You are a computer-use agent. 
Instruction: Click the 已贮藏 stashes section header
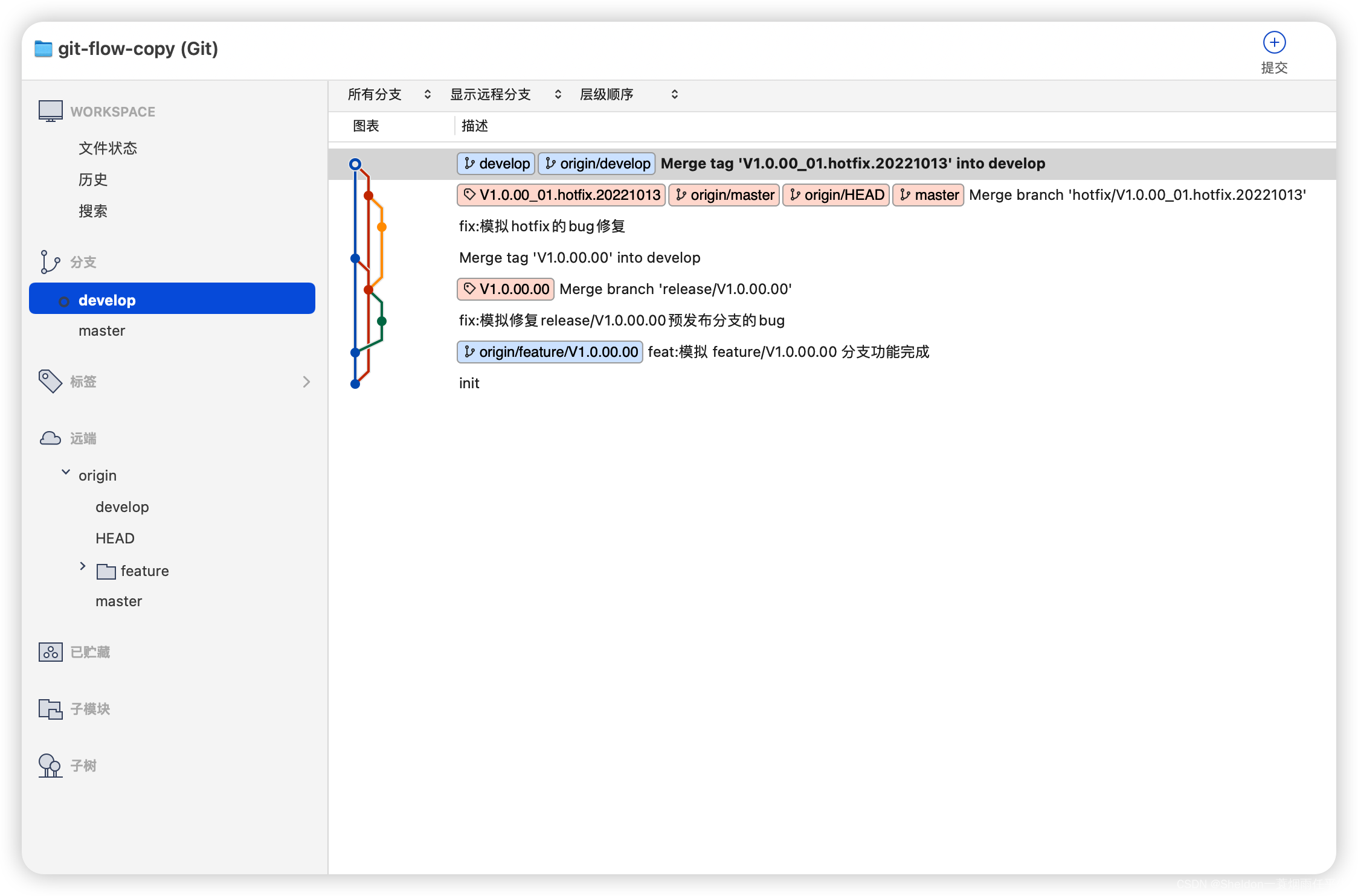pyautogui.click(x=90, y=652)
